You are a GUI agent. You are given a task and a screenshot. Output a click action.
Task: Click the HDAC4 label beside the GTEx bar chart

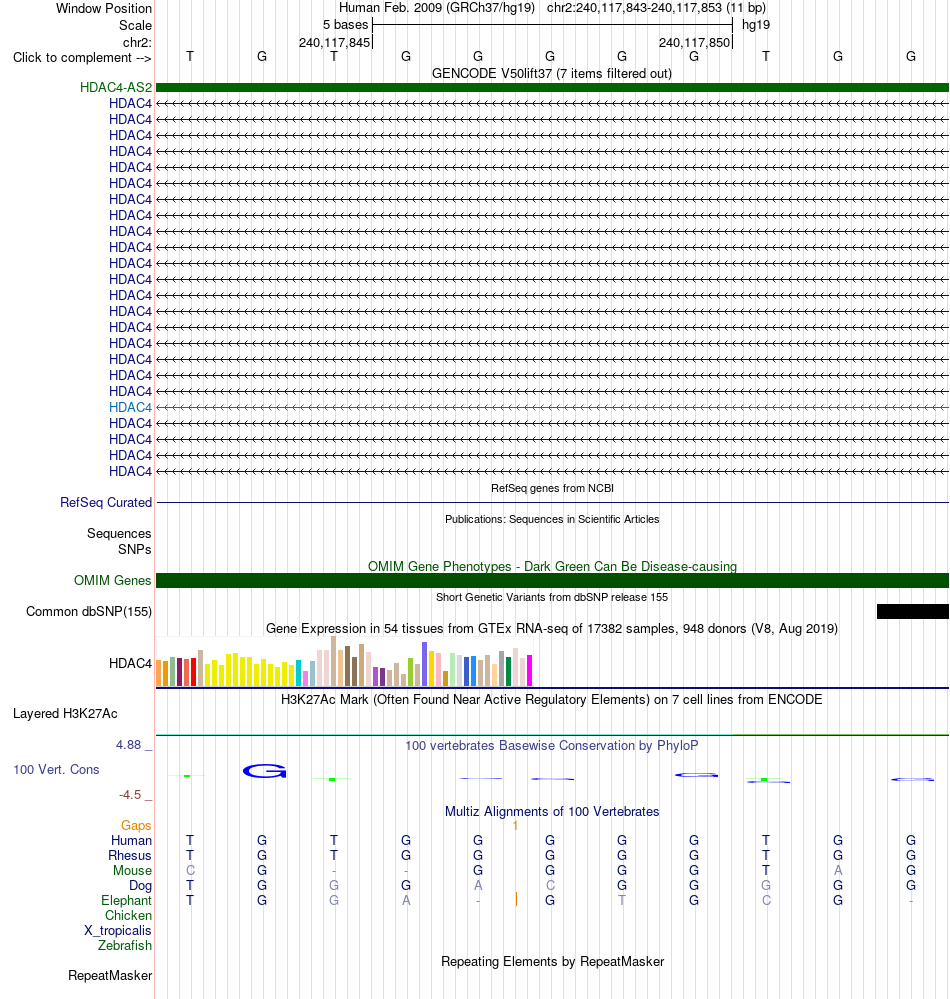(x=131, y=663)
